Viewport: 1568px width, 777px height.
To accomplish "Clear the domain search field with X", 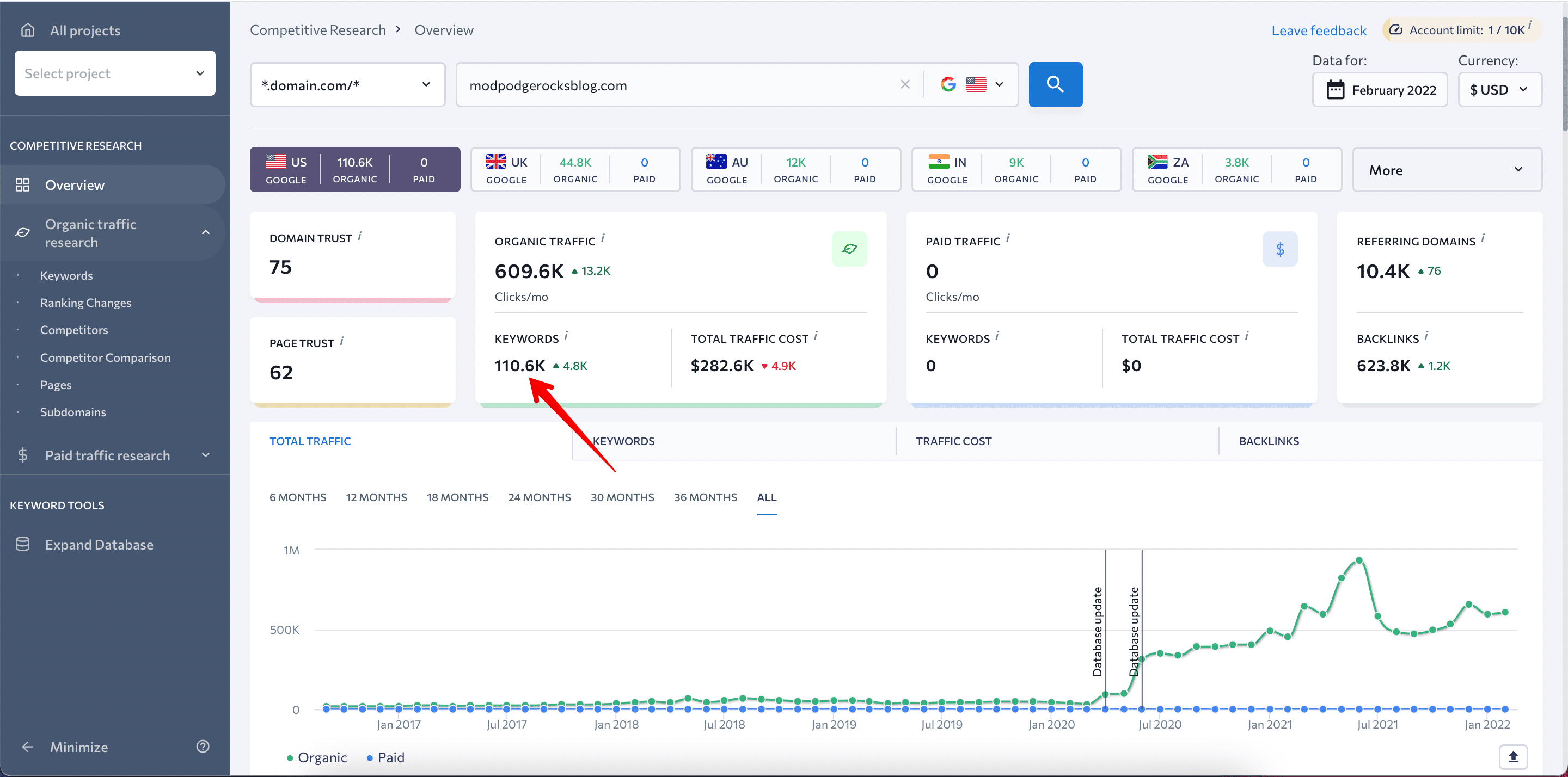I will [904, 84].
